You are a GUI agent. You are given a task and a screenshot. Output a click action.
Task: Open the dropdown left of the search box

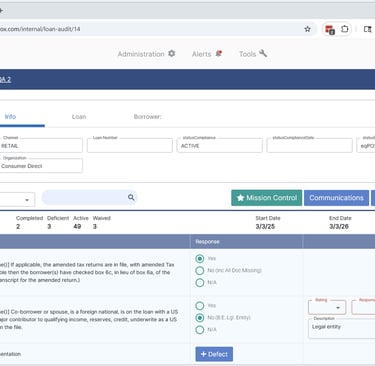point(17,199)
